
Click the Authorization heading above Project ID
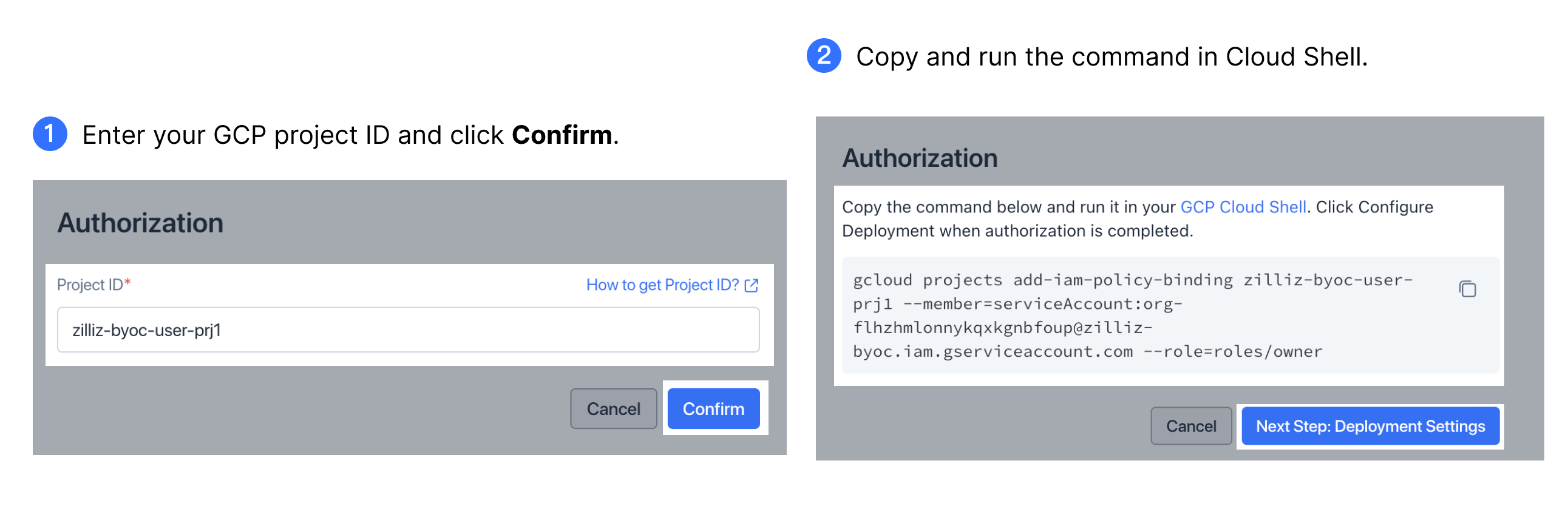coord(141,223)
